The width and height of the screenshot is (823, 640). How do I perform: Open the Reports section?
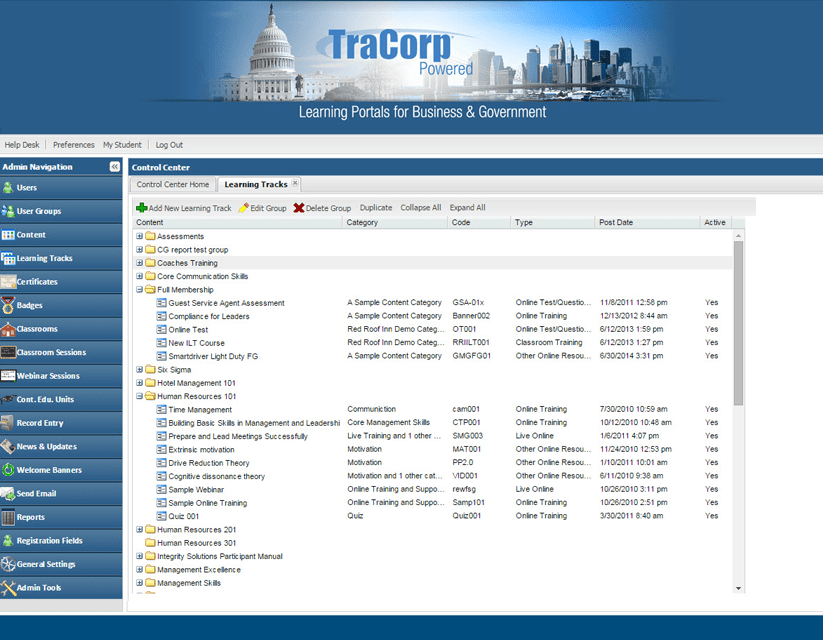click(x=31, y=516)
